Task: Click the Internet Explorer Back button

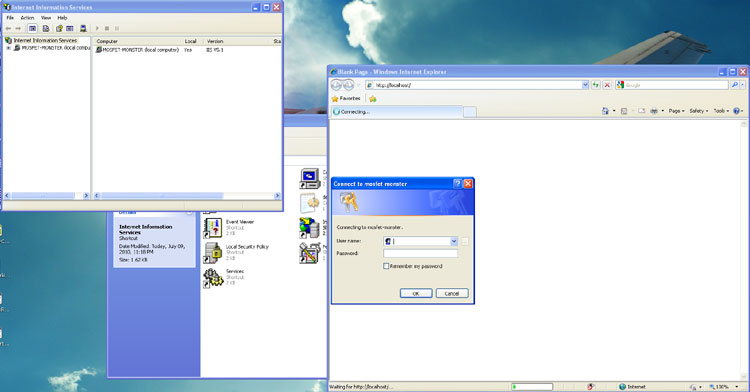Action: [x=336, y=85]
